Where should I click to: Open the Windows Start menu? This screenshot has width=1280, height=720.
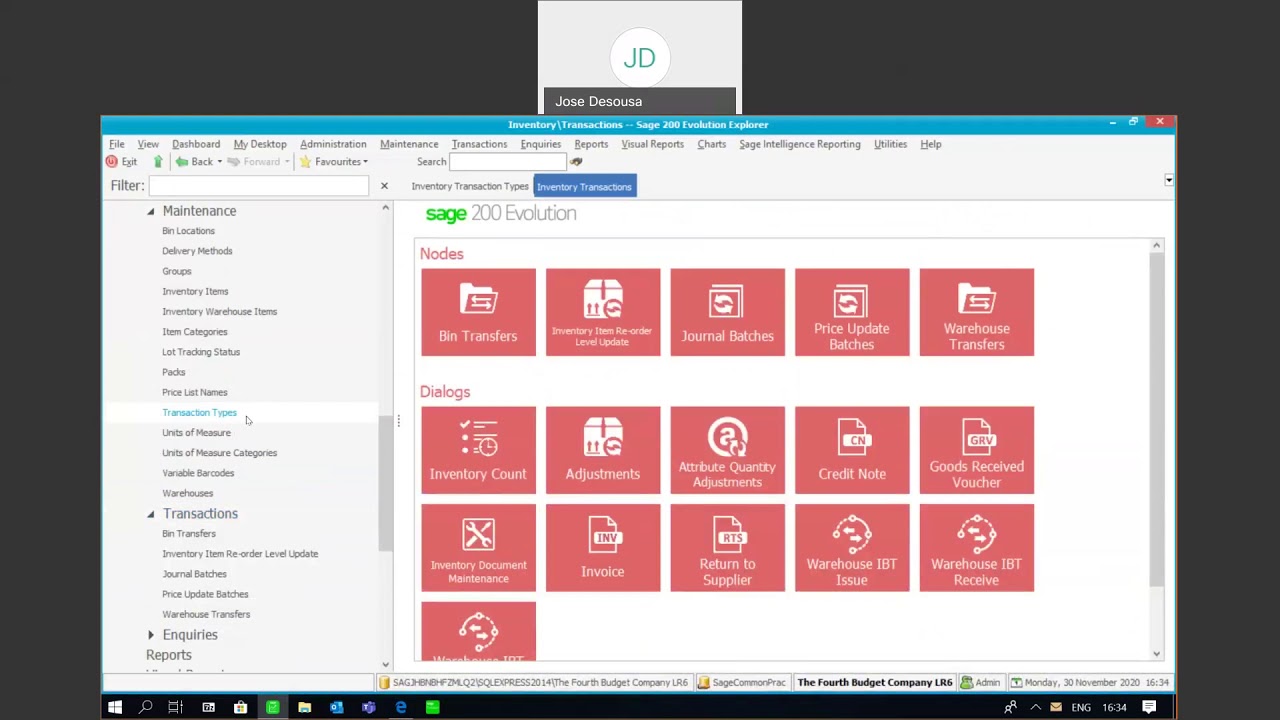pyautogui.click(x=115, y=708)
